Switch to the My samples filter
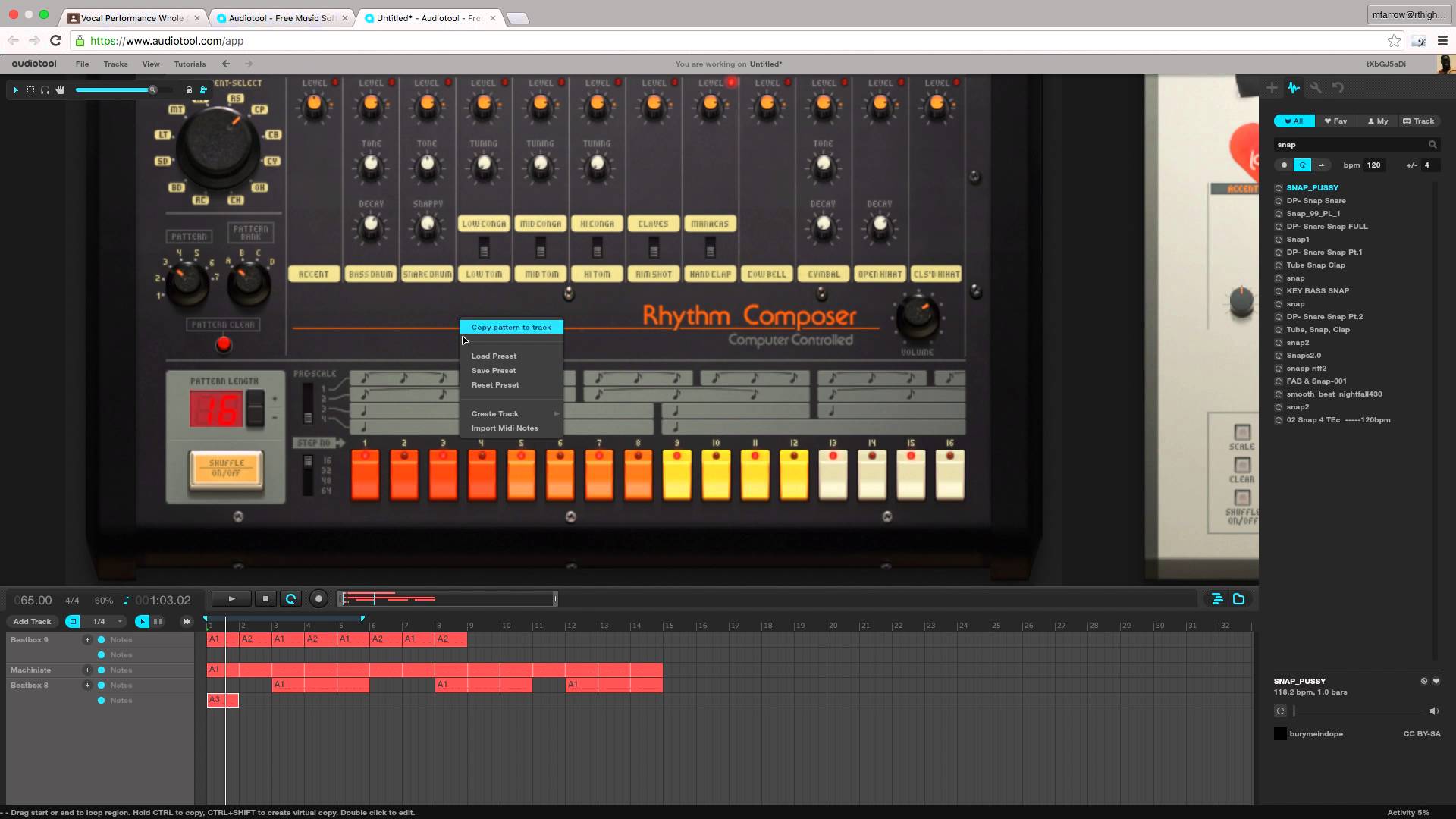 click(1377, 121)
